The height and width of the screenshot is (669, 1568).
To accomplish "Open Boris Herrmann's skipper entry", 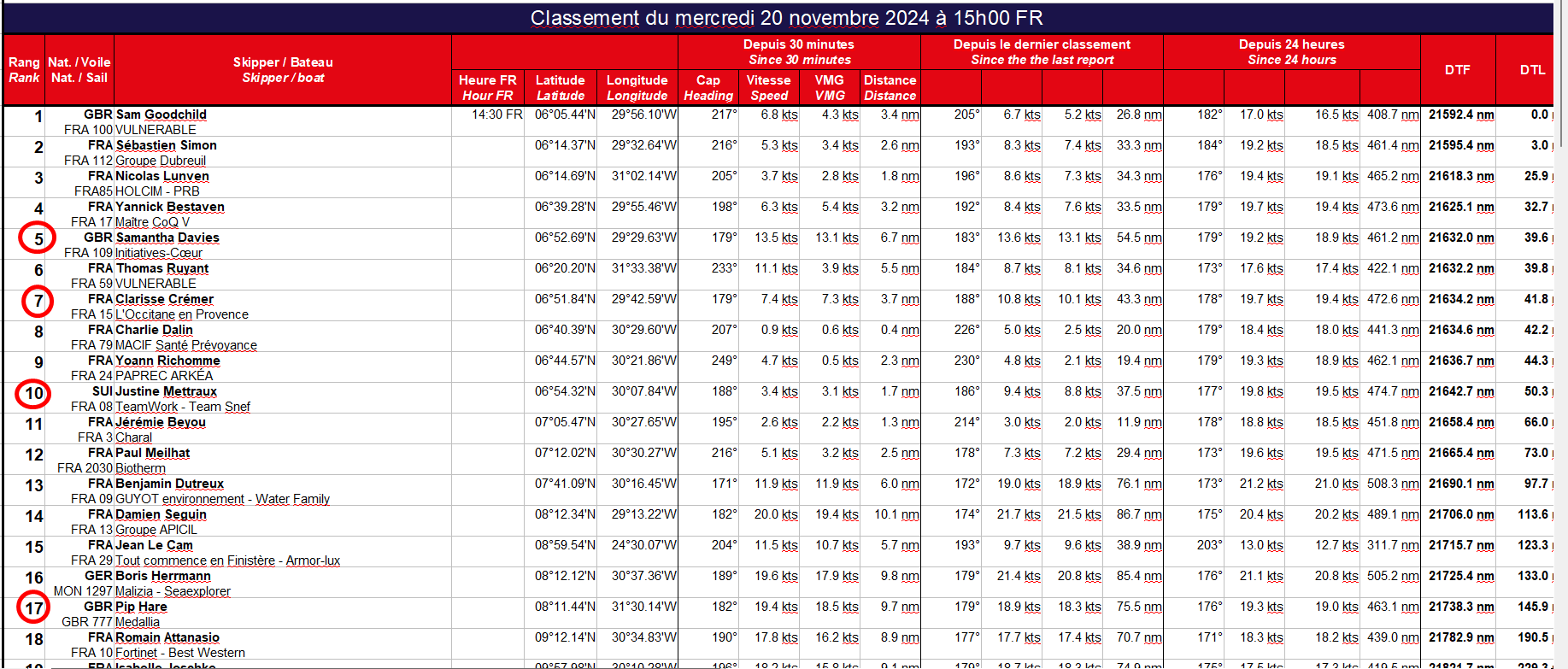I will (x=162, y=576).
